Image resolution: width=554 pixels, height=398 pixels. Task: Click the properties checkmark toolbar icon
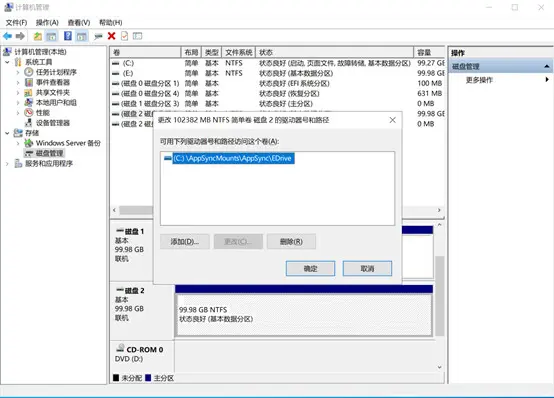124,36
